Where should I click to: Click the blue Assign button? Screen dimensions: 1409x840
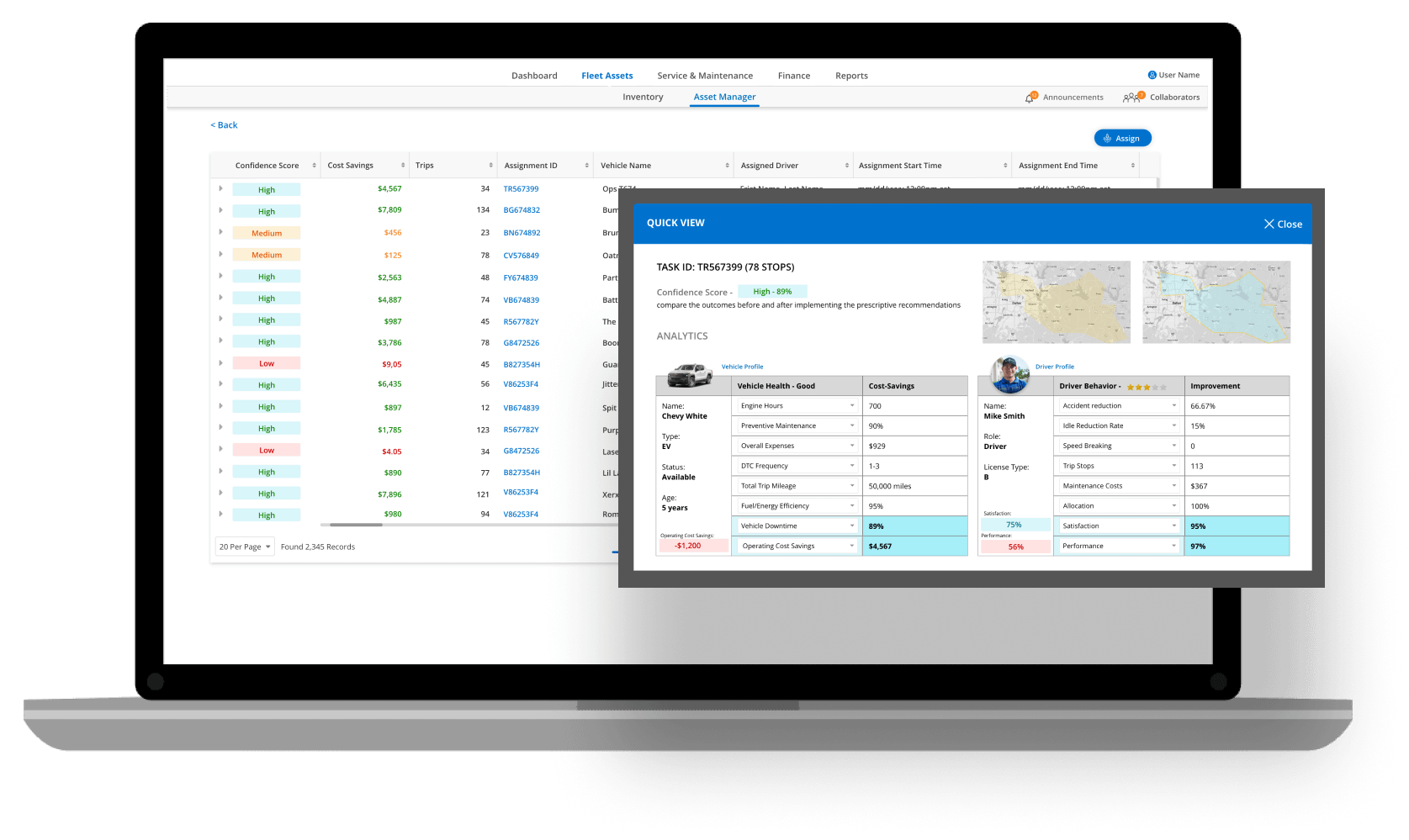click(1122, 138)
